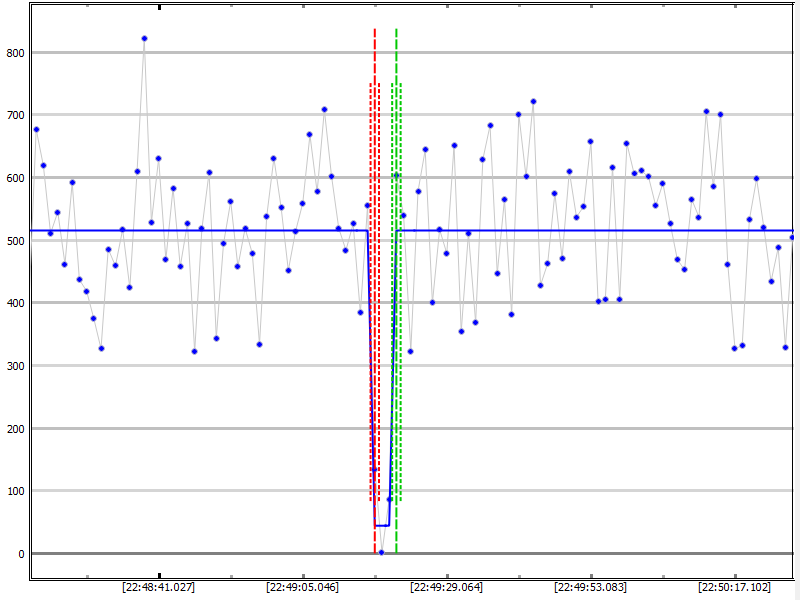Image resolution: width=800 pixels, height=600 pixels.
Task: Click the first data point at left edge
Action: [36, 129]
